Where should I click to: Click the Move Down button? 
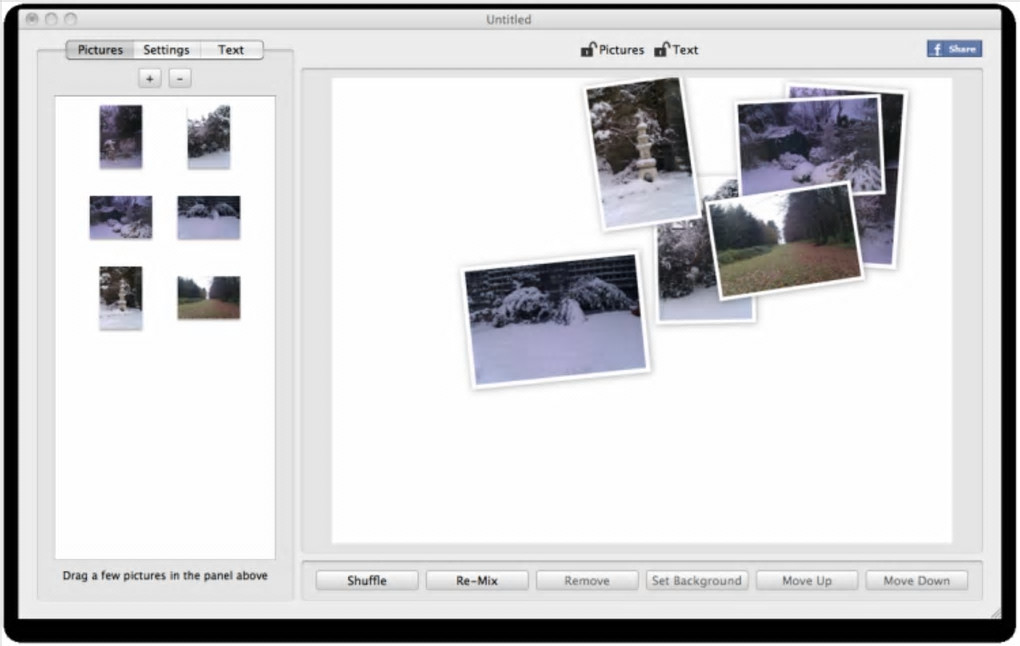point(917,580)
